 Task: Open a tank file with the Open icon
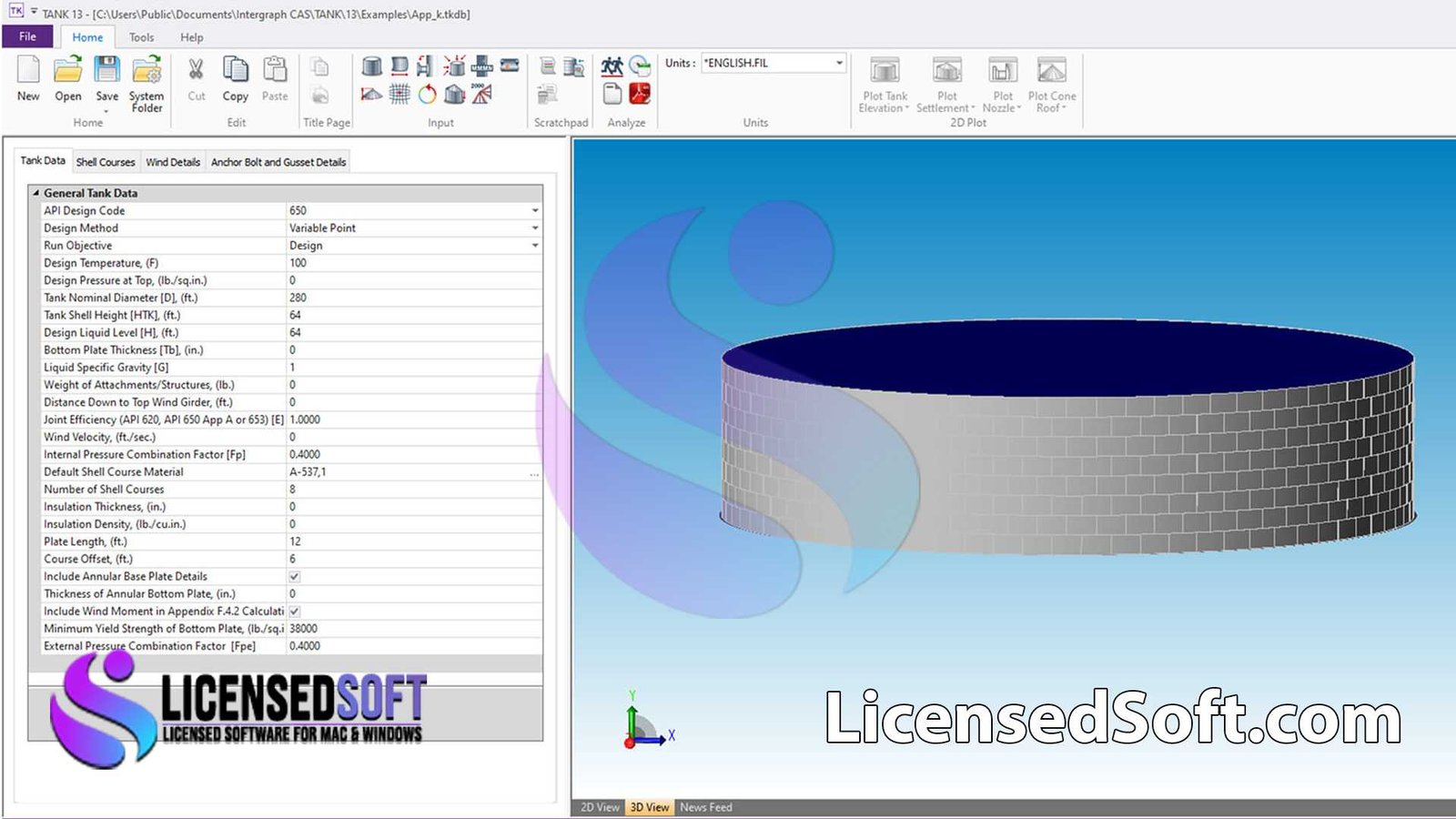click(x=67, y=71)
